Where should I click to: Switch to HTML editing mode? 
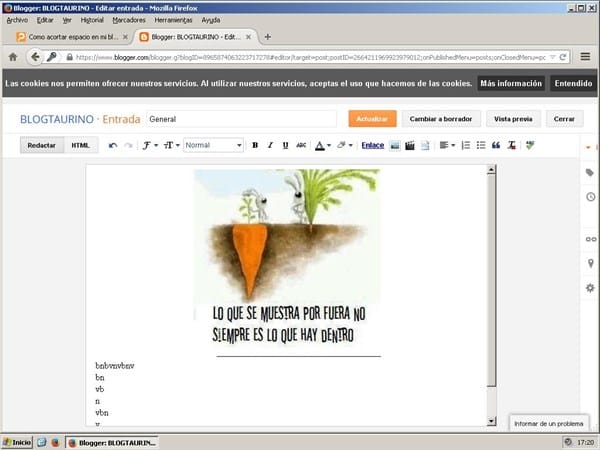point(81,145)
